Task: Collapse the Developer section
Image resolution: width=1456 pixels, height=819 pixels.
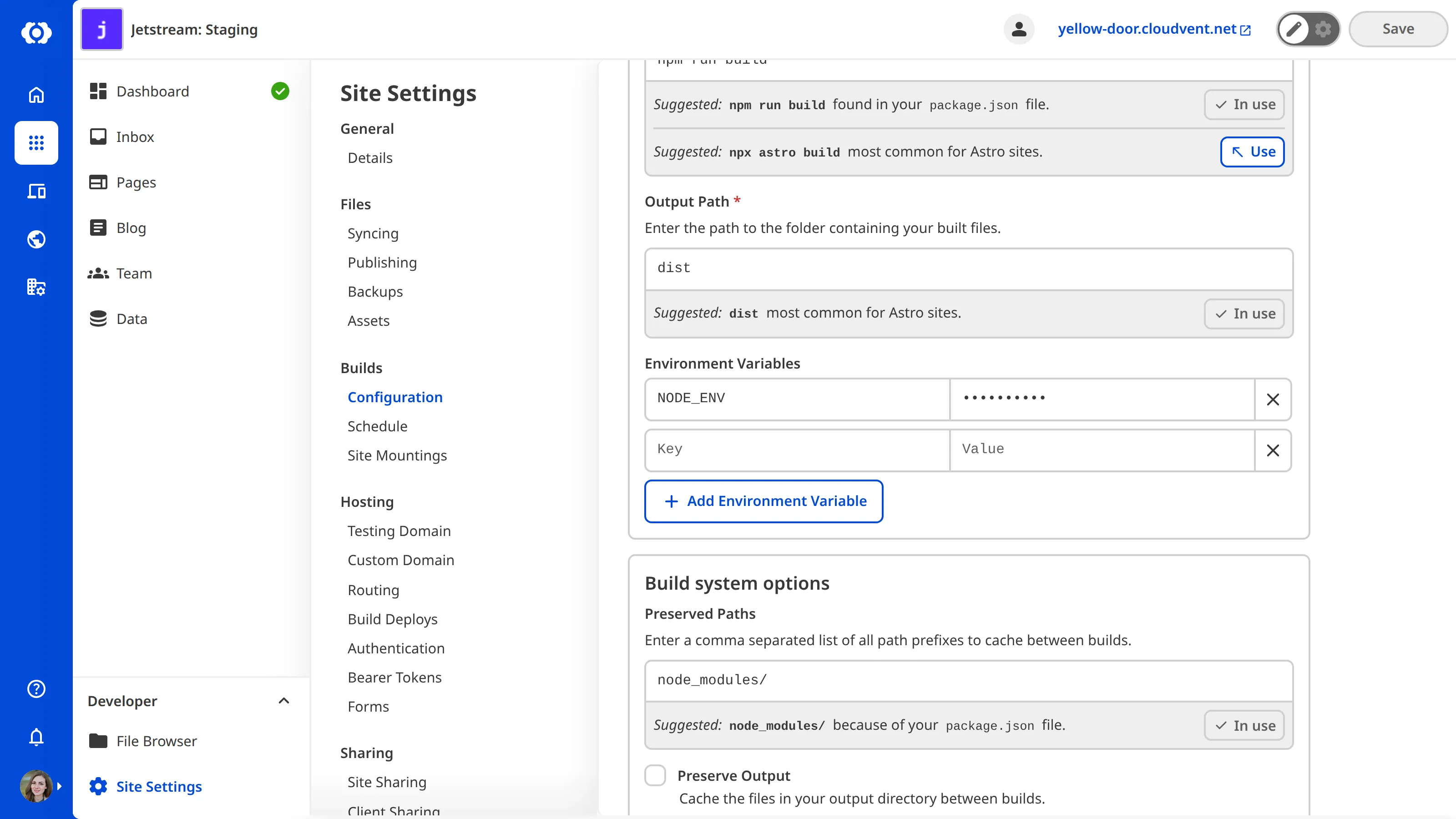Action: 284,701
